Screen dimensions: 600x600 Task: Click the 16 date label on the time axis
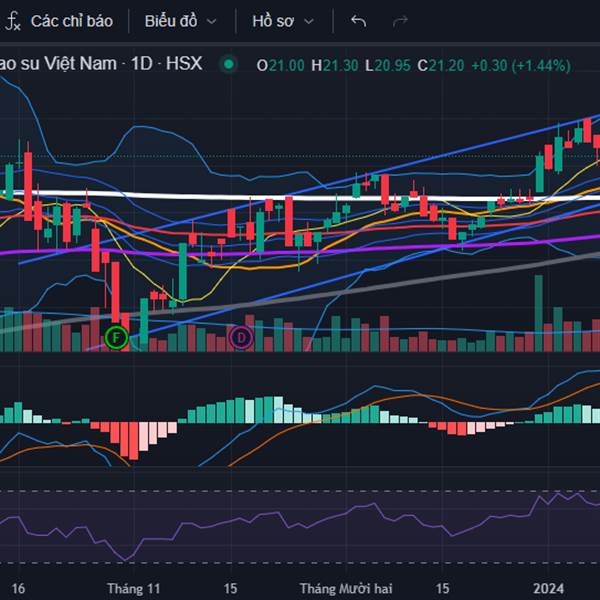coord(18,588)
